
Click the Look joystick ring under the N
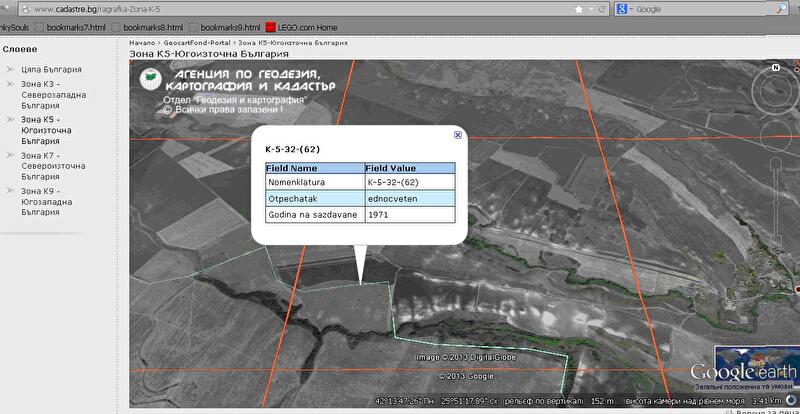pos(776,91)
